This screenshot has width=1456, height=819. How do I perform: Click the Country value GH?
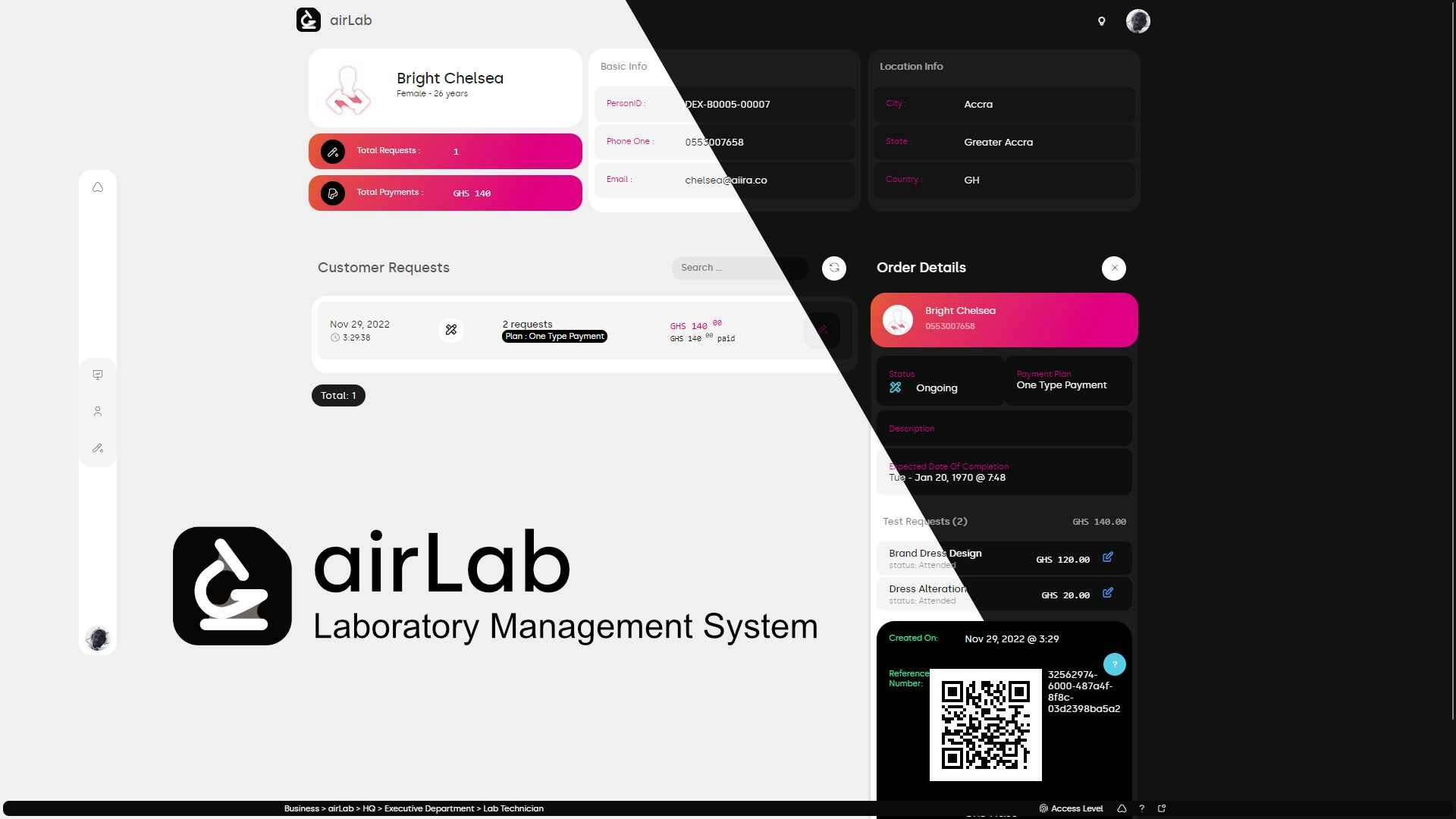[x=971, y=180]
